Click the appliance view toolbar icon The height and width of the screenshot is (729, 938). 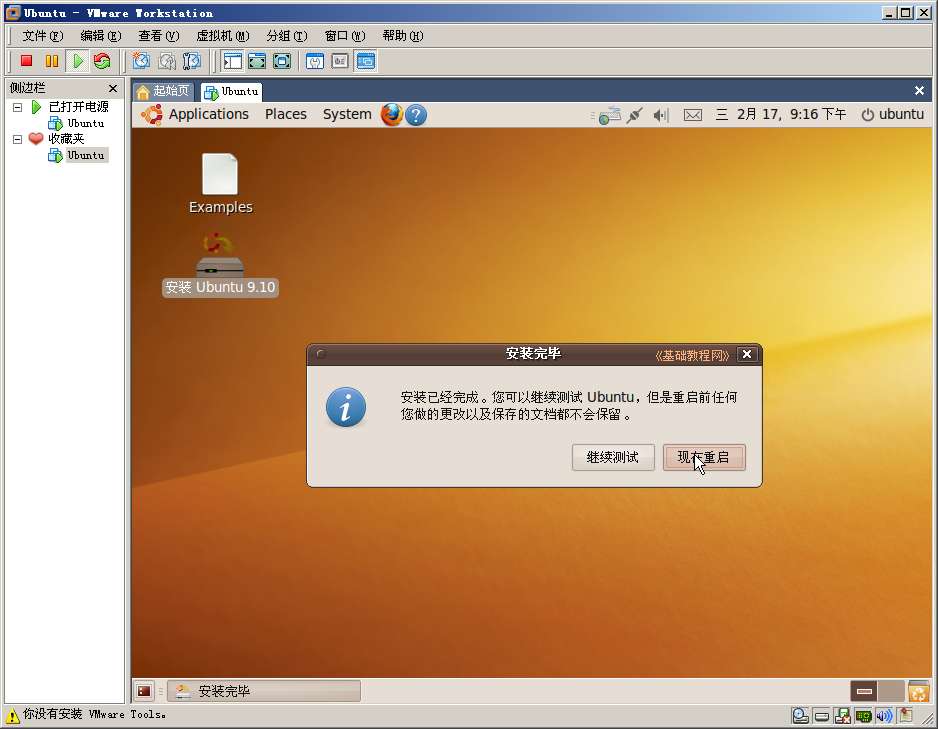click(340, 60)
